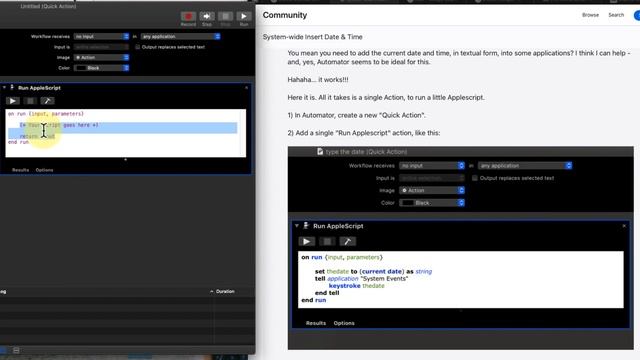Open the Image 'Action' dropdown in Automator window
640x360 pixels.
click(x=101, y=58)
